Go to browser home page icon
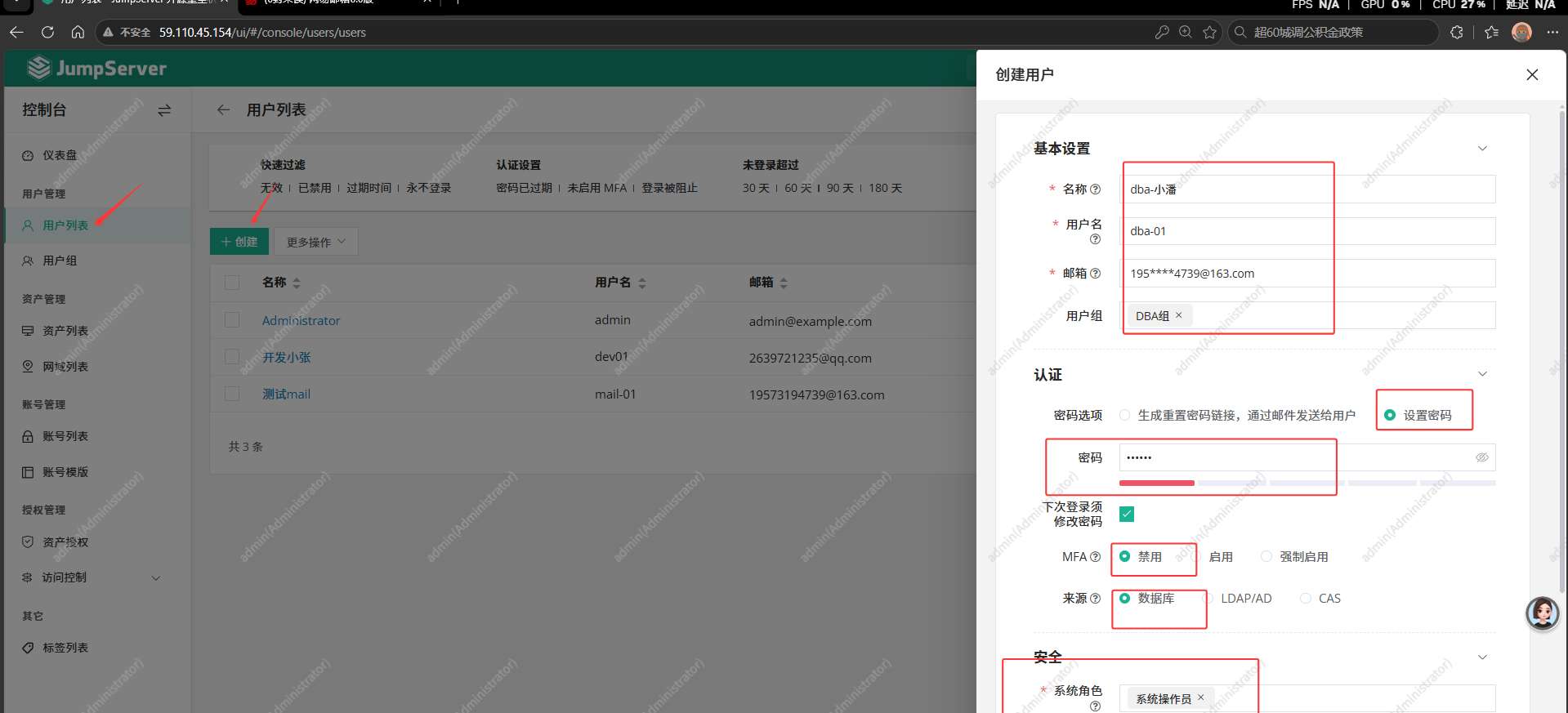Image resolution: width=1568 pixels, height=713 pixels. click(78, 32)
